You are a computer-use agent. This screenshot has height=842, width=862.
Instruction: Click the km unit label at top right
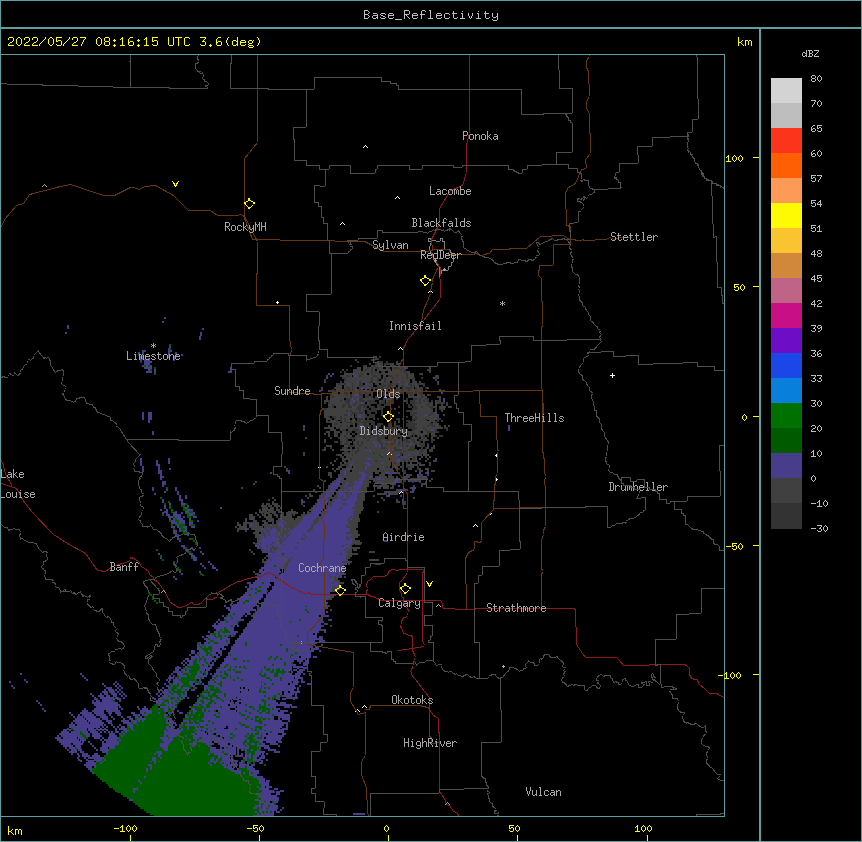745,42
